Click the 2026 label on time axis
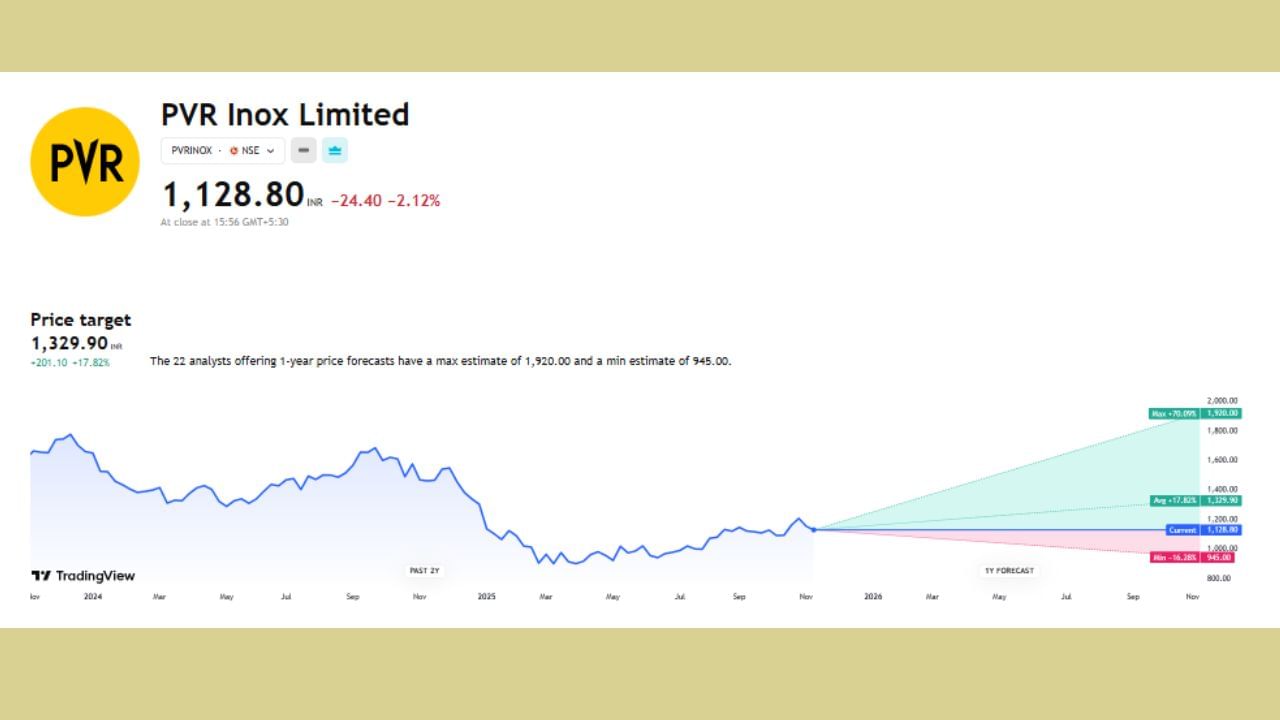Screen dimensions: 1280x720 pos(873,597)
